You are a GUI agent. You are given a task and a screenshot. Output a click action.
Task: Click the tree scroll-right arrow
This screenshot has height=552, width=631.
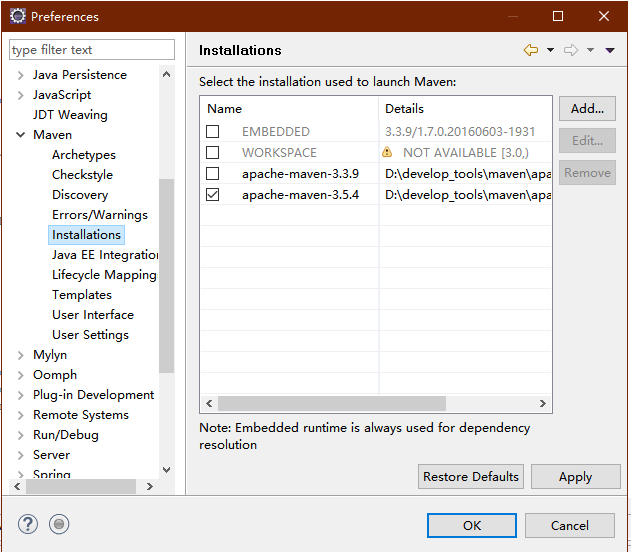[150, 486]
